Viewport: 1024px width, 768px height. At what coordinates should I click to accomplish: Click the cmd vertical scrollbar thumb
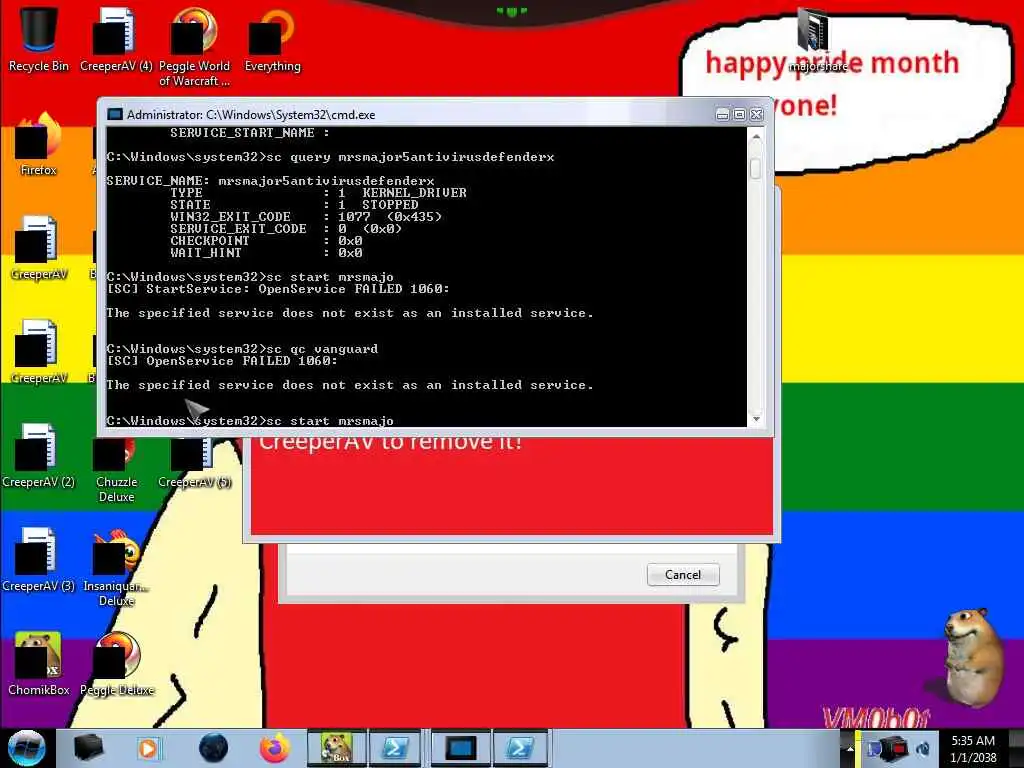click(756, 168)
